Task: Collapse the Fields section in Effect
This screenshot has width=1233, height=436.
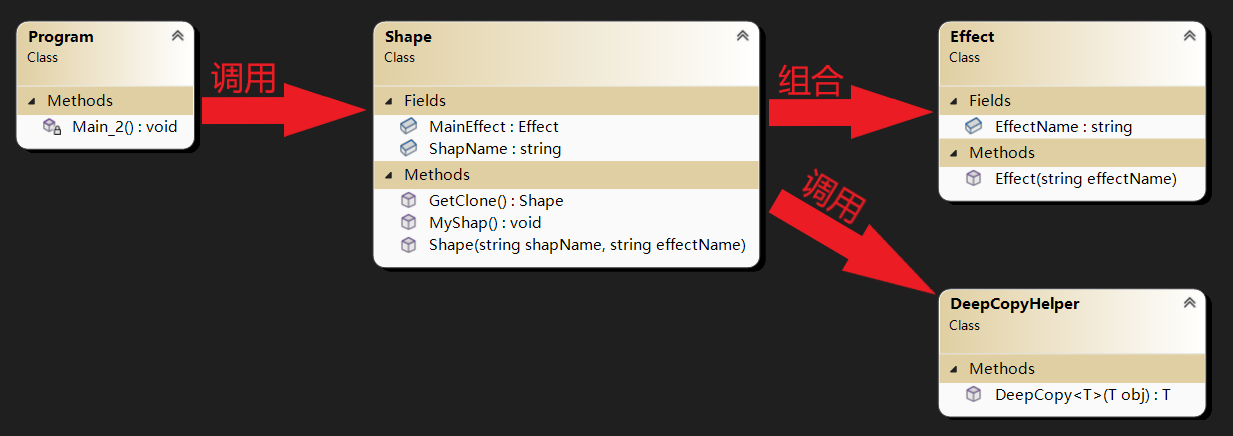Action: 954,101
